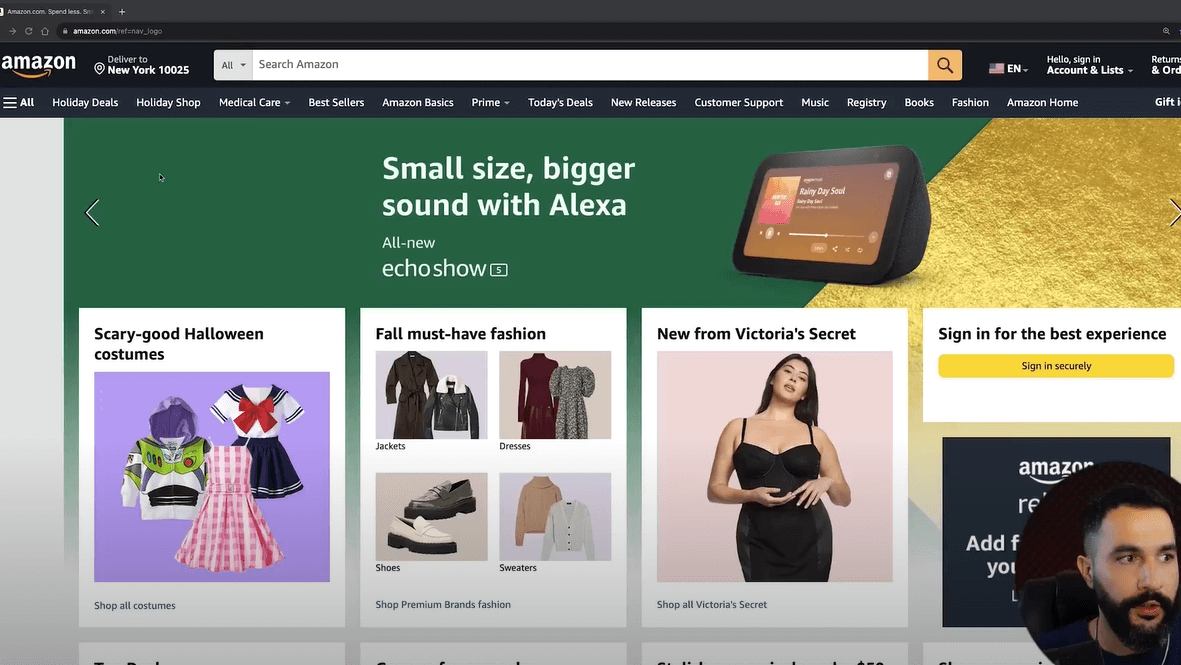This screenshot has width=1181, height=665.
Task: Open Amazon Home section
Action: tap(1042, 102)
